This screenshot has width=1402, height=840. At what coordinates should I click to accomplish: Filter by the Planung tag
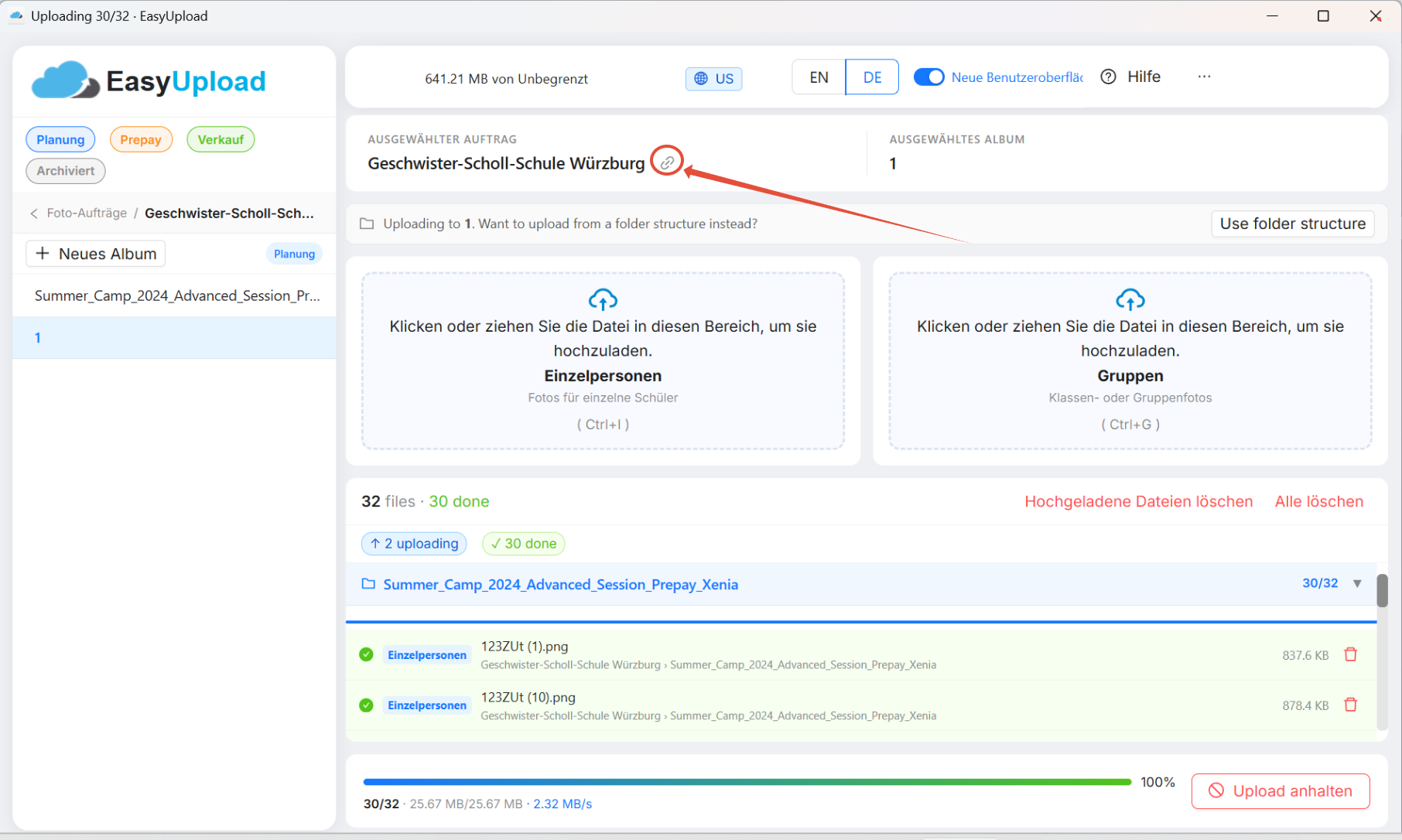pyautogui.click(x=60, y=139)
